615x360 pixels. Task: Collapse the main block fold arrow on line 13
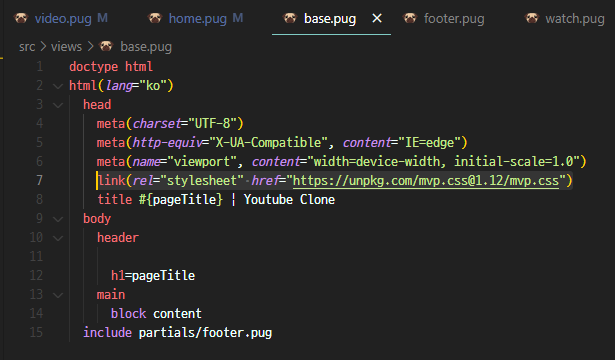pos(58,295)
